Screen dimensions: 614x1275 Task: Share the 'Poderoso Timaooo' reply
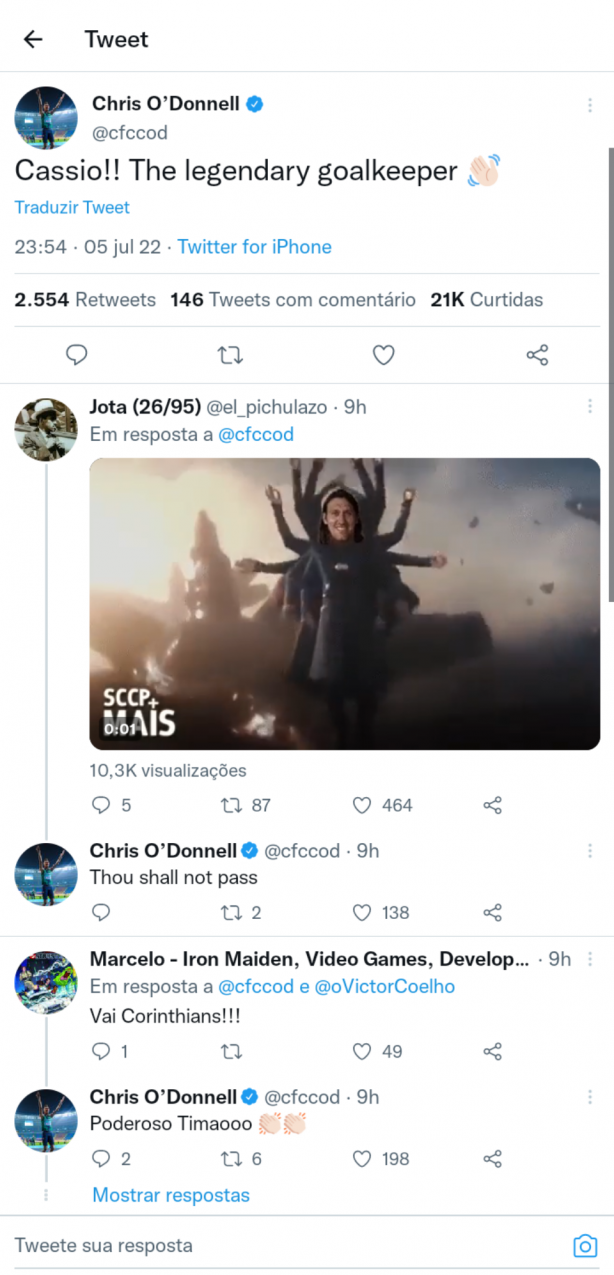492,1158
